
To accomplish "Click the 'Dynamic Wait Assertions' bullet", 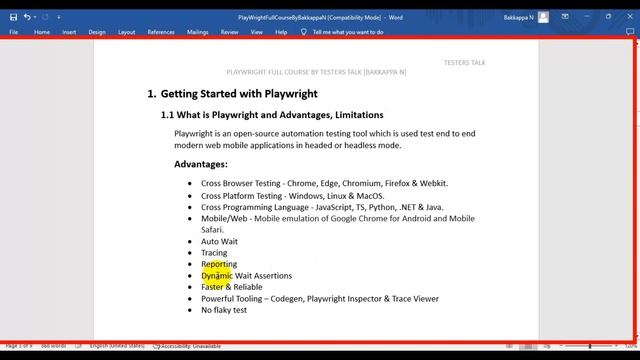I will [x=247, y=276].
